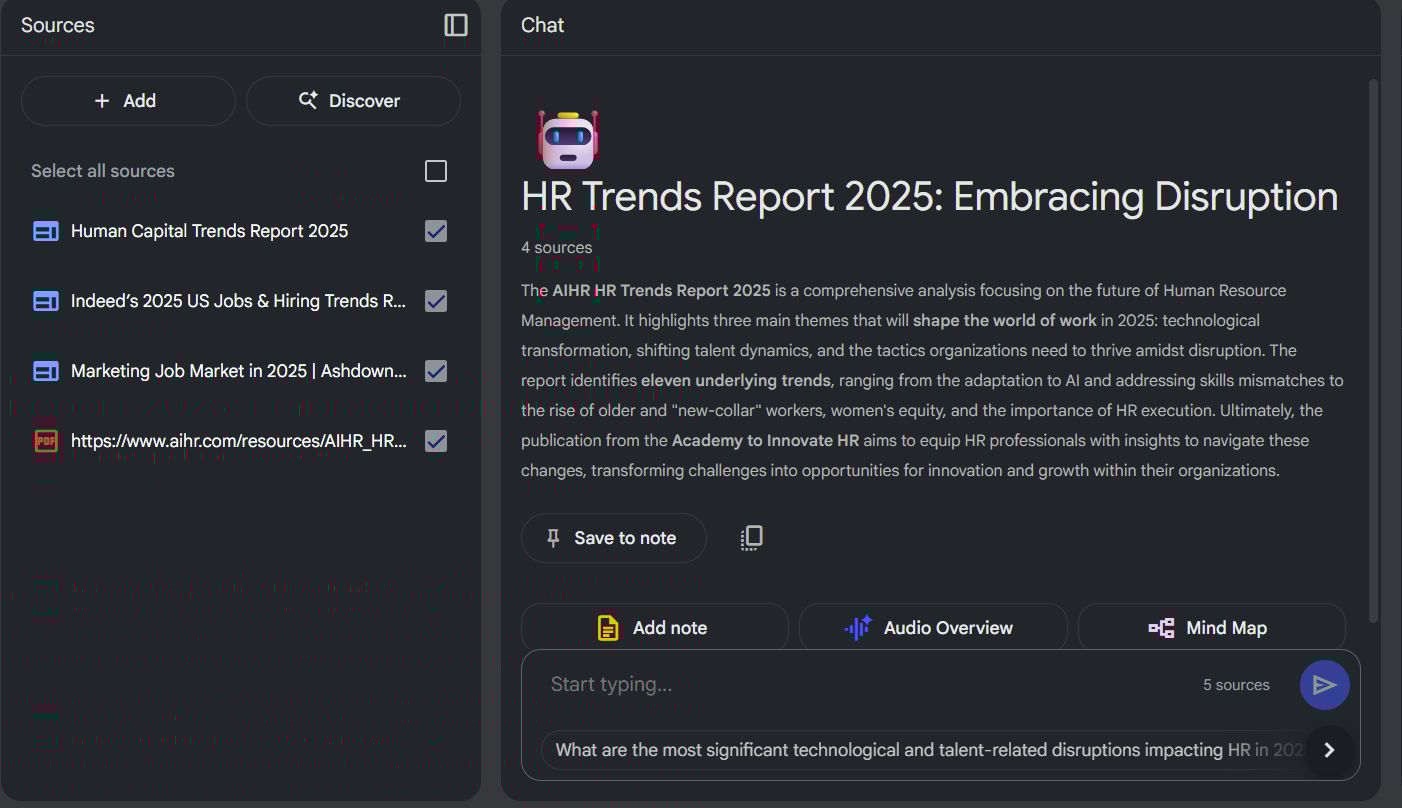Uncheck the Indeed's 2025 US Jobs source checkbox
This screenshot has width=1402, height=808.
436,301
